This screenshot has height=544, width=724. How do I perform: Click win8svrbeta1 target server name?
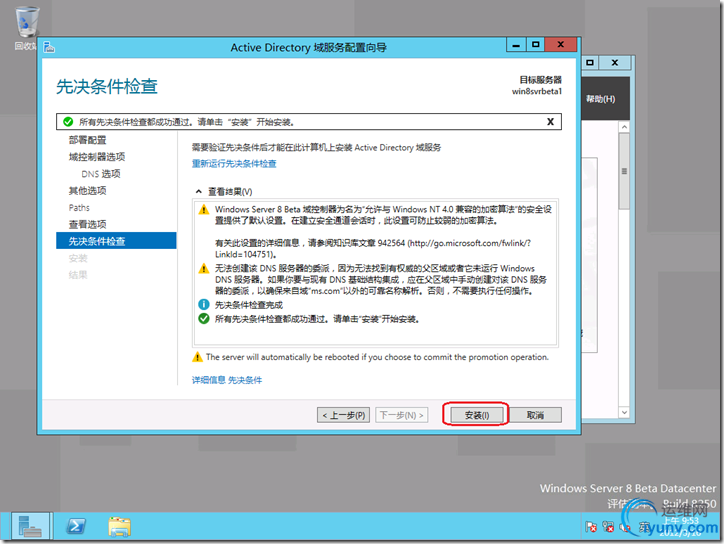(x=537, y=91)
